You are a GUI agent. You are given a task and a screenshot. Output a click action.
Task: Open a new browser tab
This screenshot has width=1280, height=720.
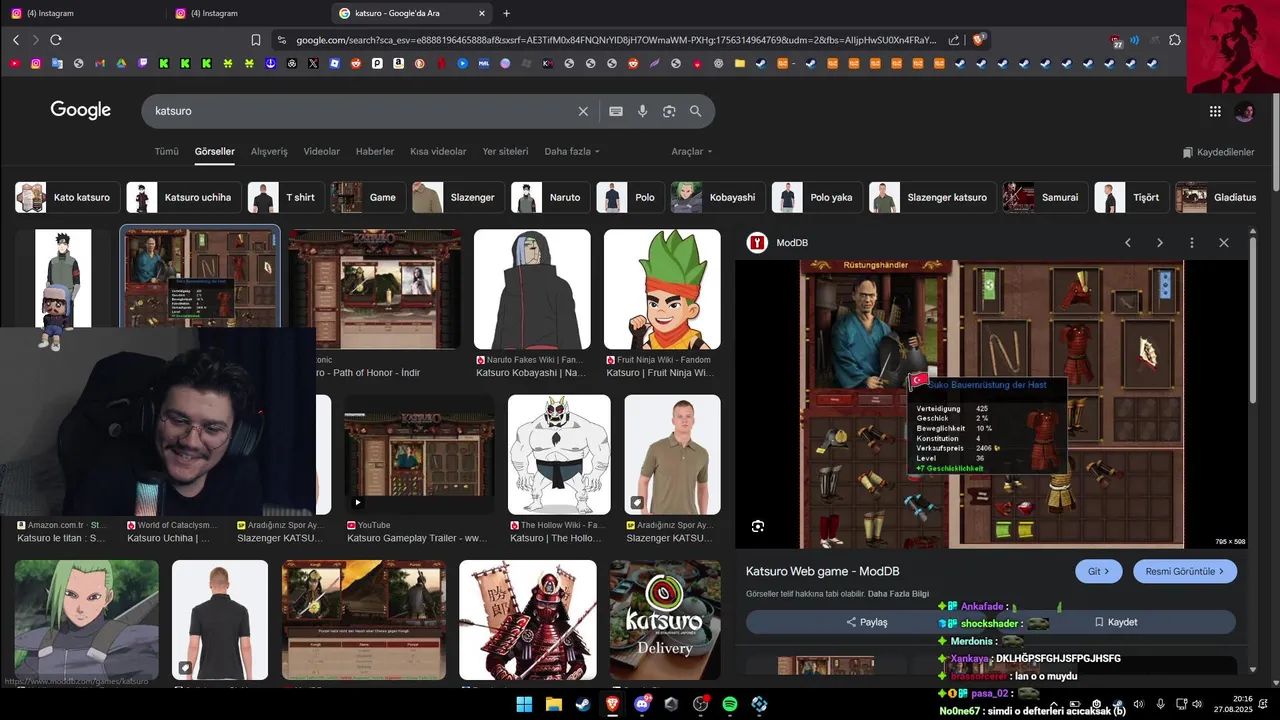coord(506,13)
